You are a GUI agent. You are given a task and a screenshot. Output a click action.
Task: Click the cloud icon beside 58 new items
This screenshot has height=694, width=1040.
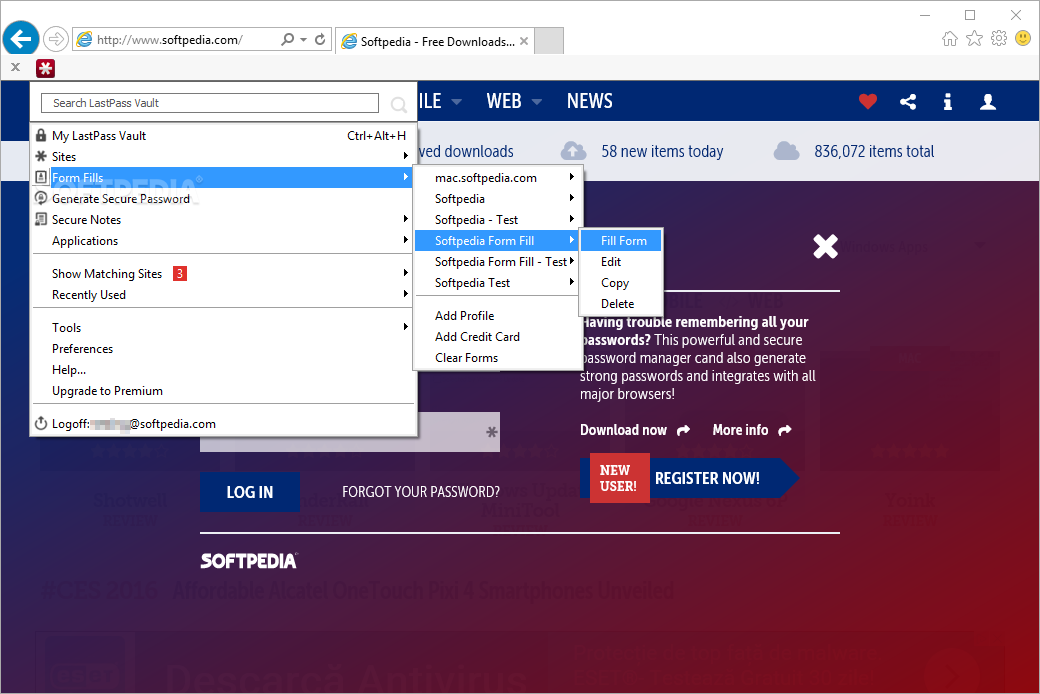click(x=574, y=151)
